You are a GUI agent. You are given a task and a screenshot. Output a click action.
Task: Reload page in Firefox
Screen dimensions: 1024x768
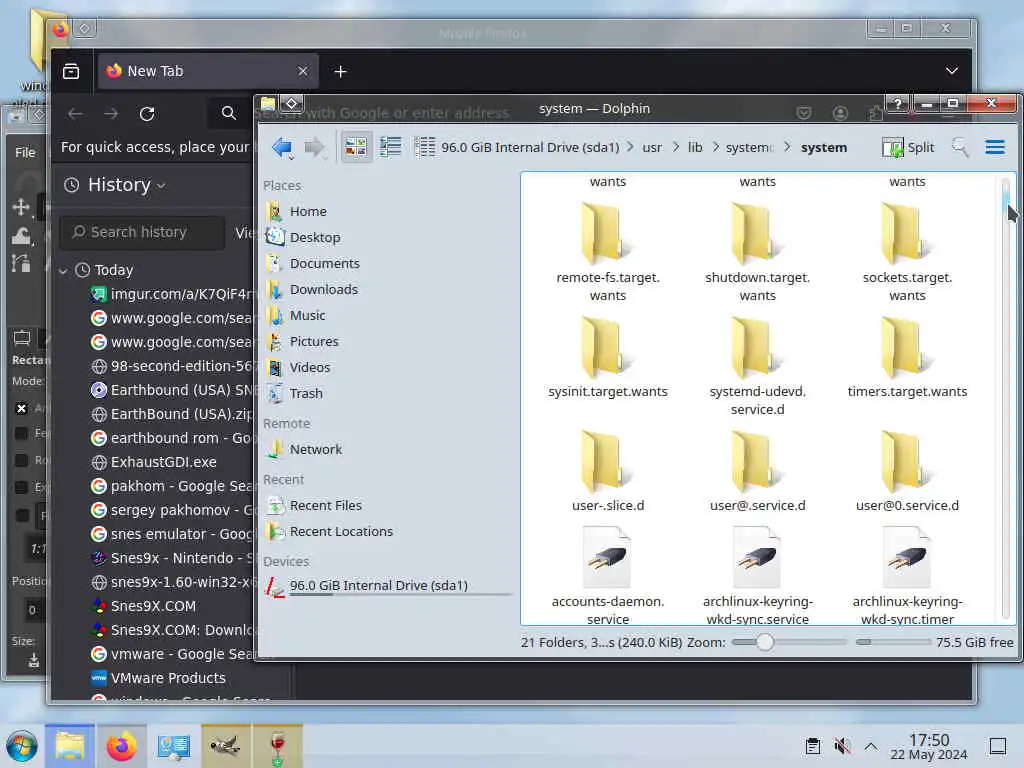point(147,114)
